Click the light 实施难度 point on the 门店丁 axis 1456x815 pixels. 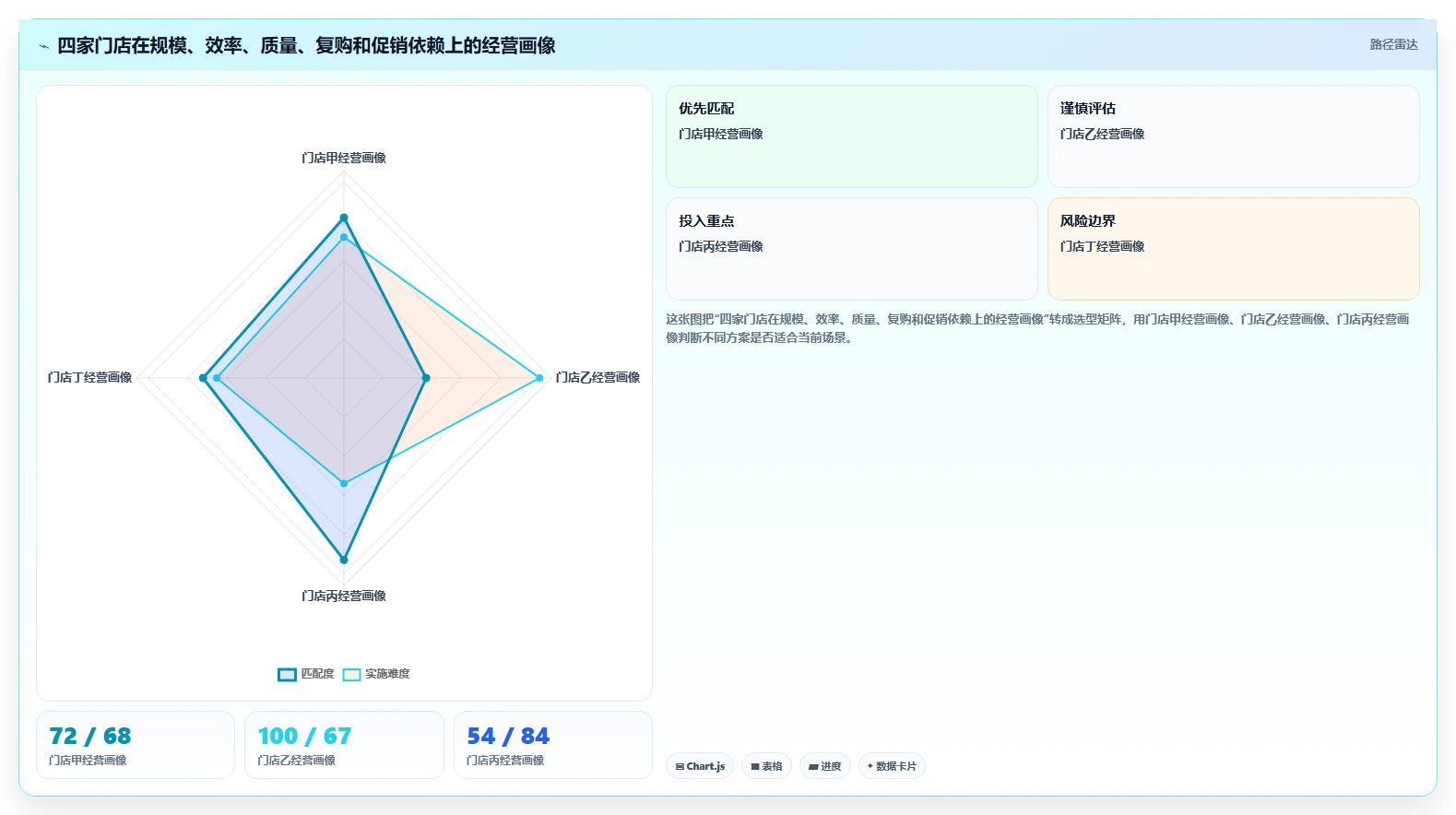pyautogui.click(x=217, y=378)
